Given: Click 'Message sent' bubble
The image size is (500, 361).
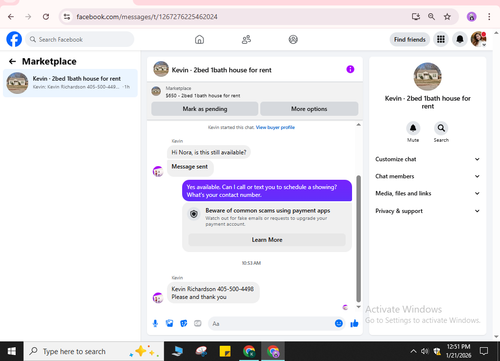Looking at the screenshot, I should coord(190,167).
